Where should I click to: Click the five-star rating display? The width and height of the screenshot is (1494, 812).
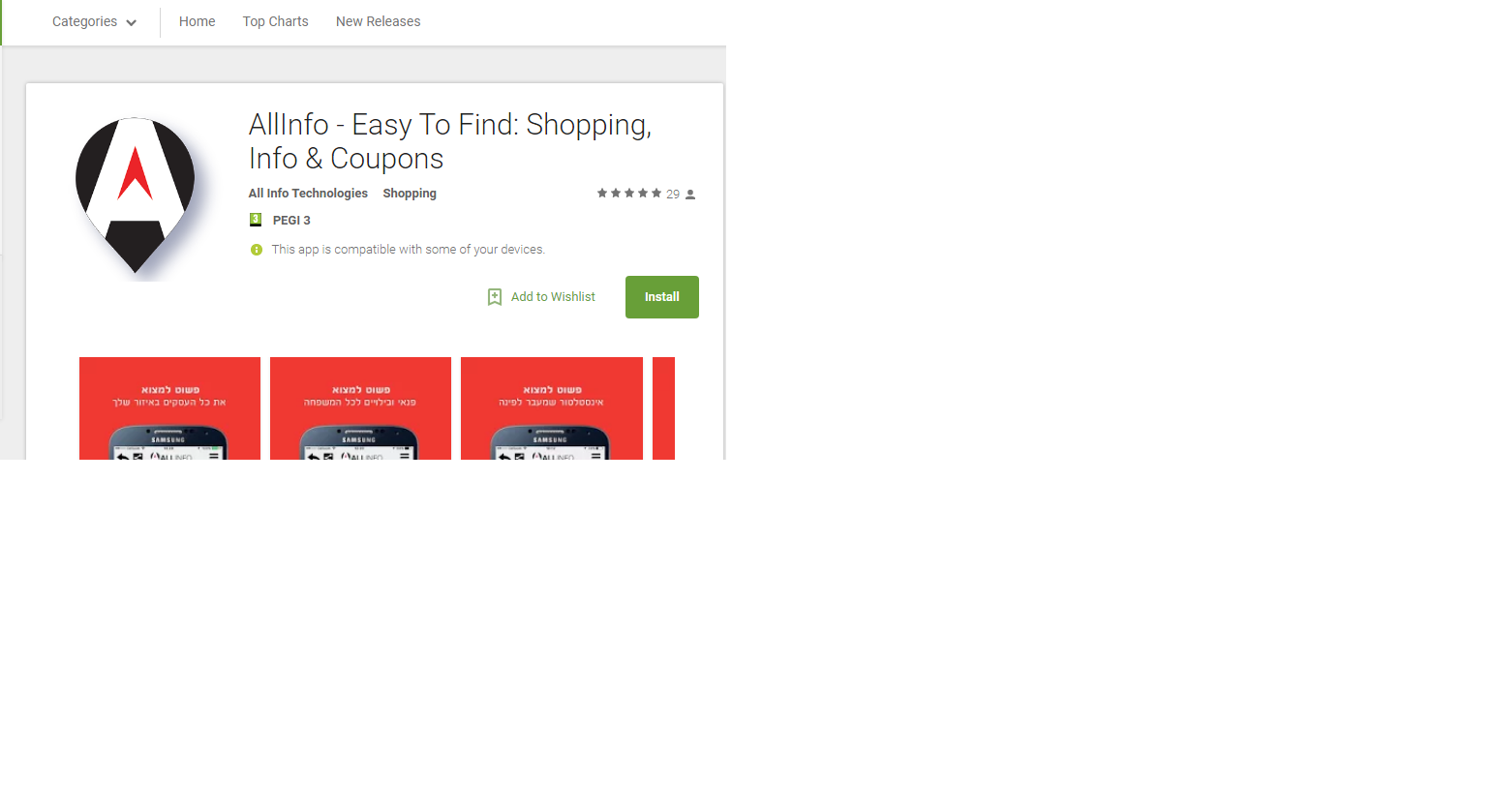tap(629, 194)
